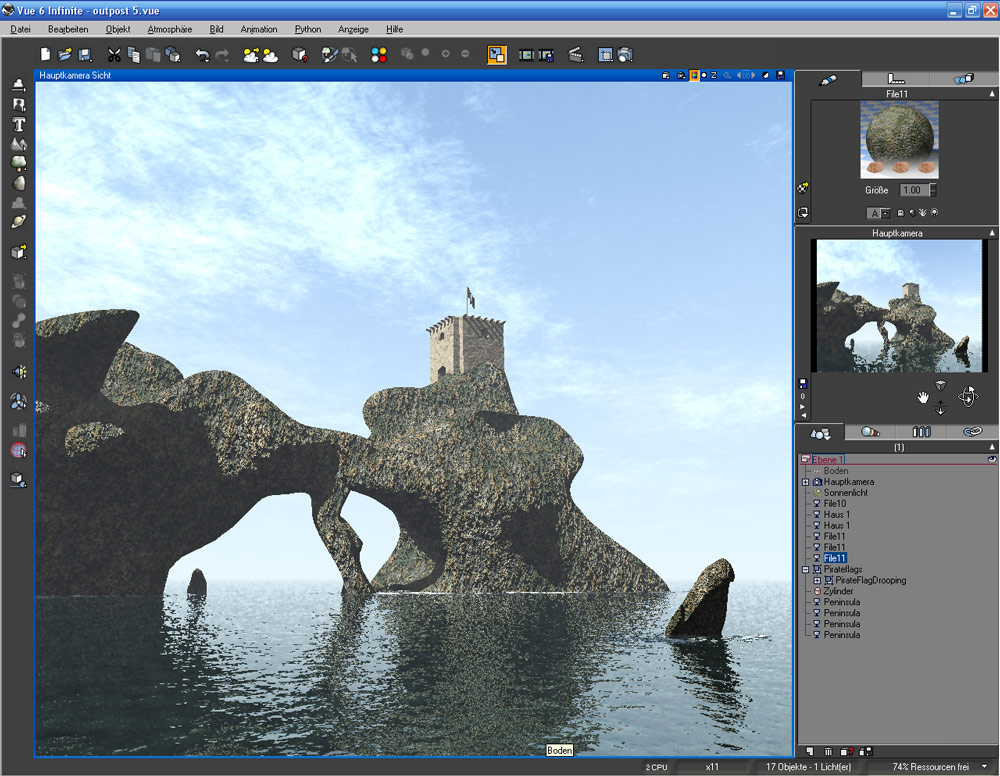
Task: Expand the PirateFlagDrooping node
Action: pyautogui.click(x=816, y=580)
